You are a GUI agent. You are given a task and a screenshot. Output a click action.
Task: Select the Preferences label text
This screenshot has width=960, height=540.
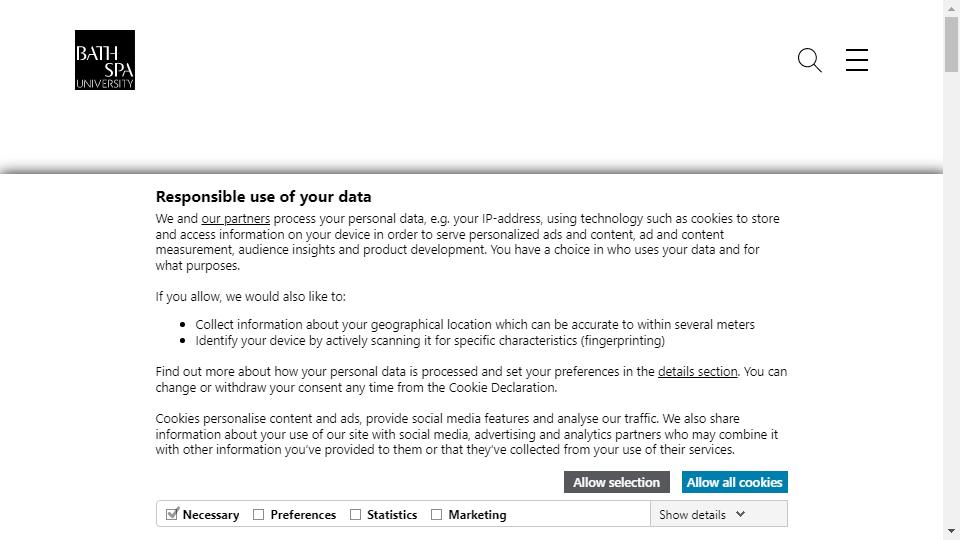[x=303, y=515]
